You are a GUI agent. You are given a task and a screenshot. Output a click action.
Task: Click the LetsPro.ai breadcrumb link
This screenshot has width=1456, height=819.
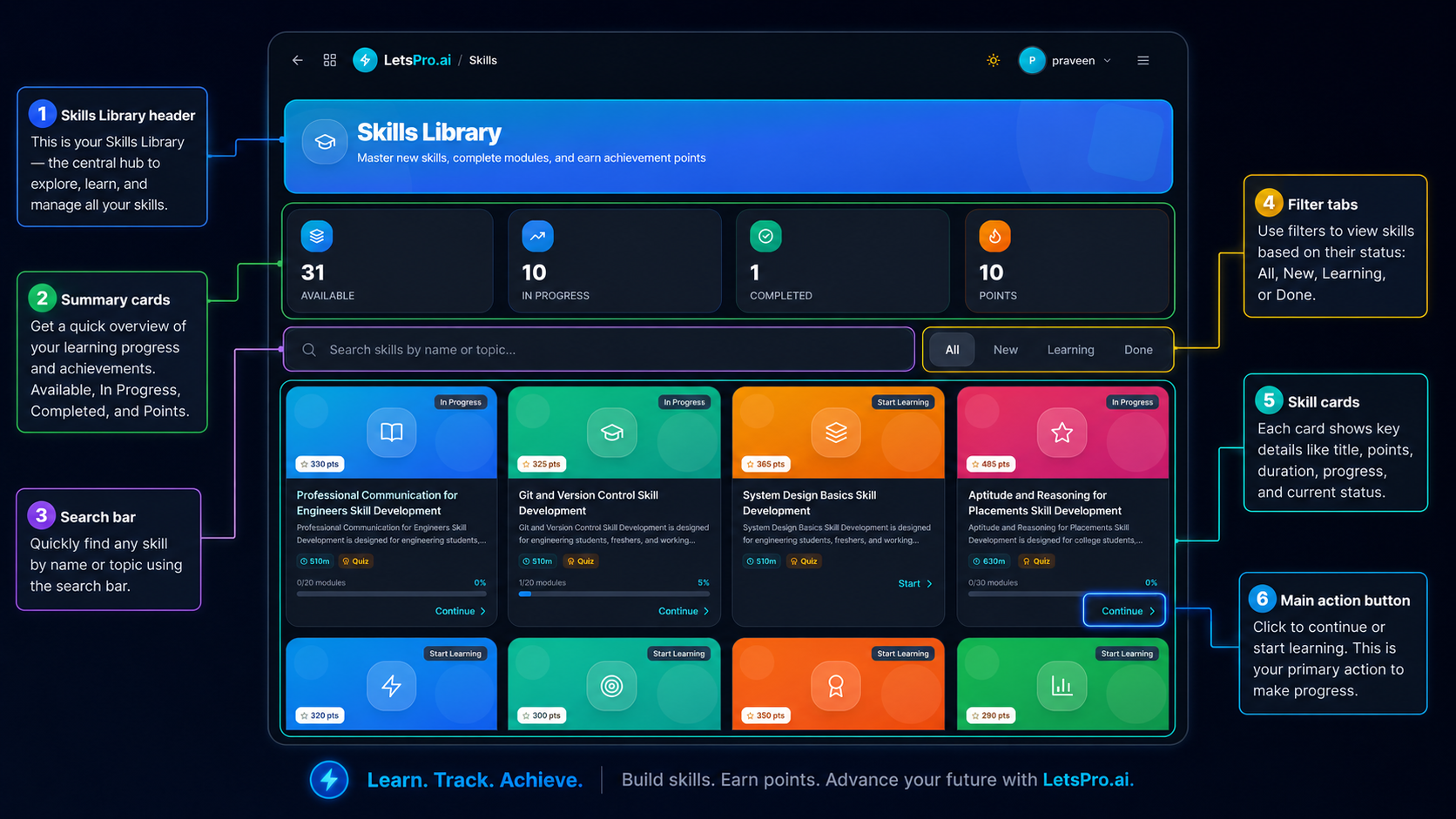(x=417, y=60)
